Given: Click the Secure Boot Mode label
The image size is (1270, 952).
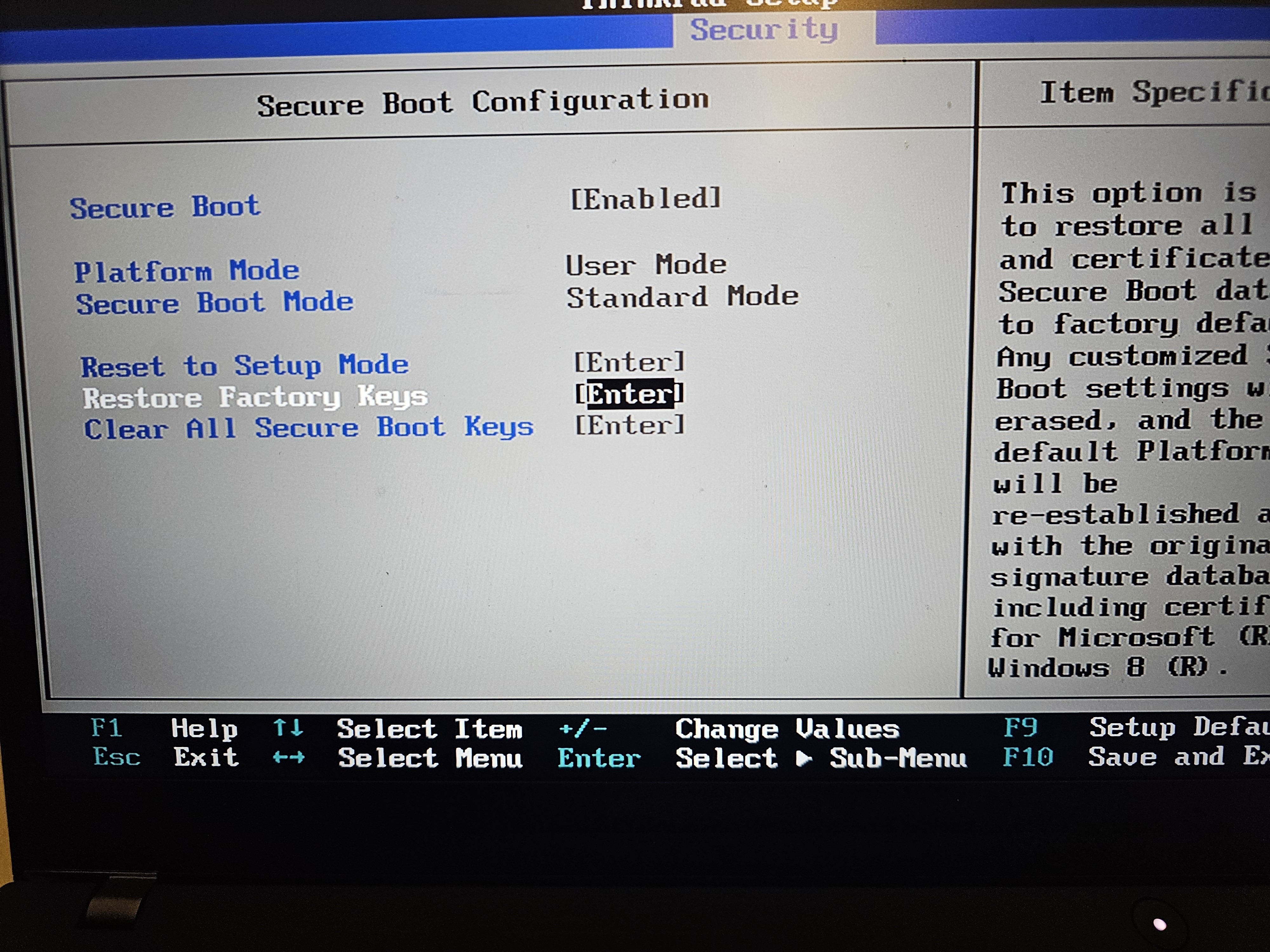Looking at the screenshot, I should tap(215, 302).
